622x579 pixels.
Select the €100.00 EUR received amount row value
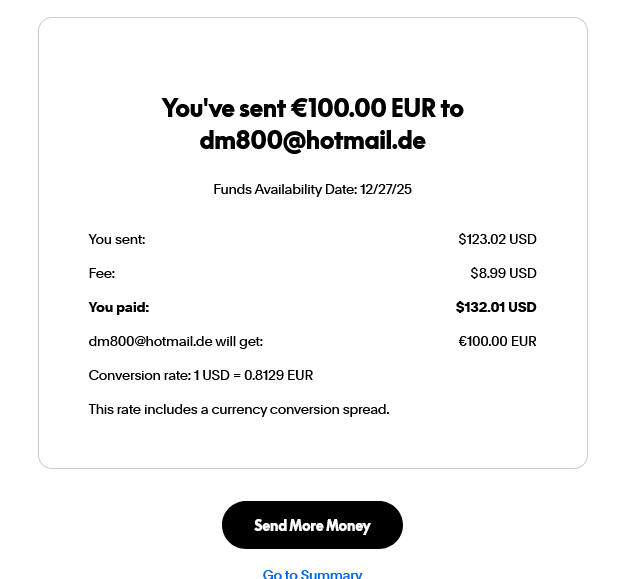pyautogui.click(x=497, y=341)
